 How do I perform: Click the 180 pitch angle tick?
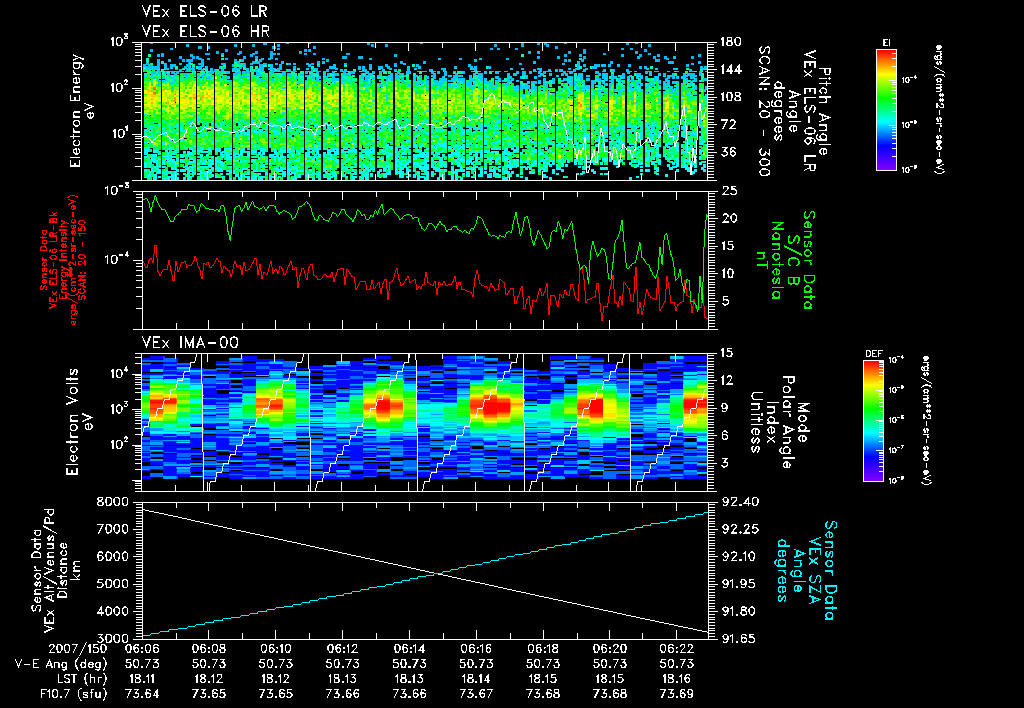point(730,42)
